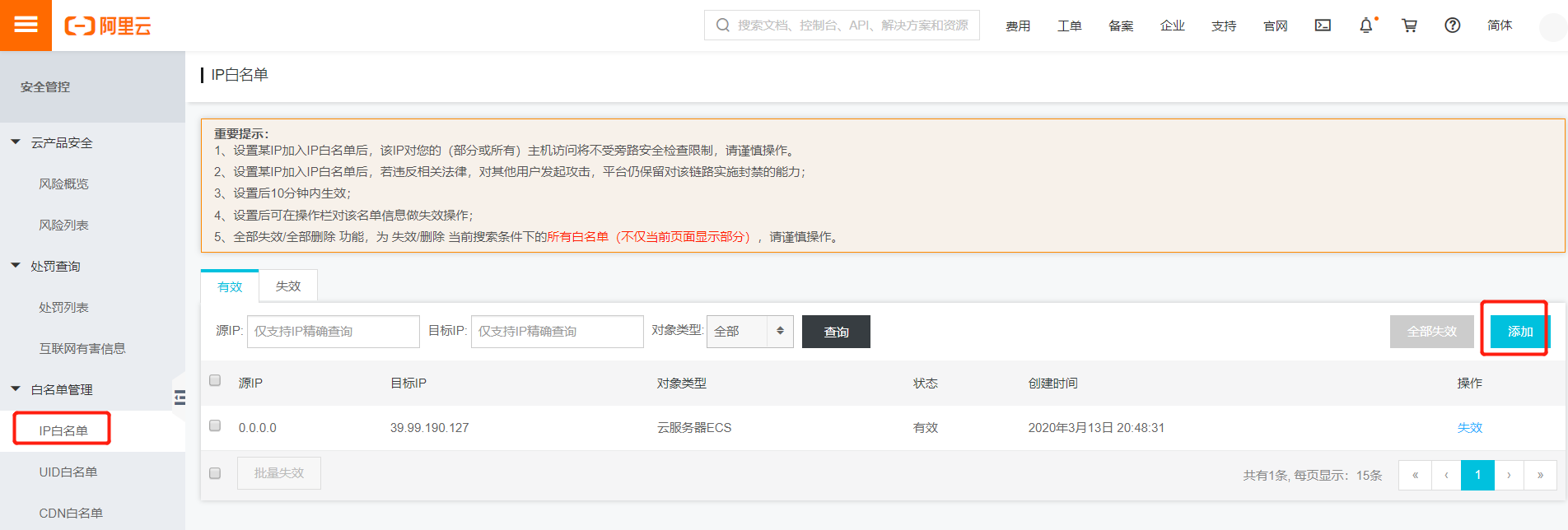This screenshot has height=530, width=1568.
Task: Open 风险列表 in the sidebar
Action: click(63, 225)
